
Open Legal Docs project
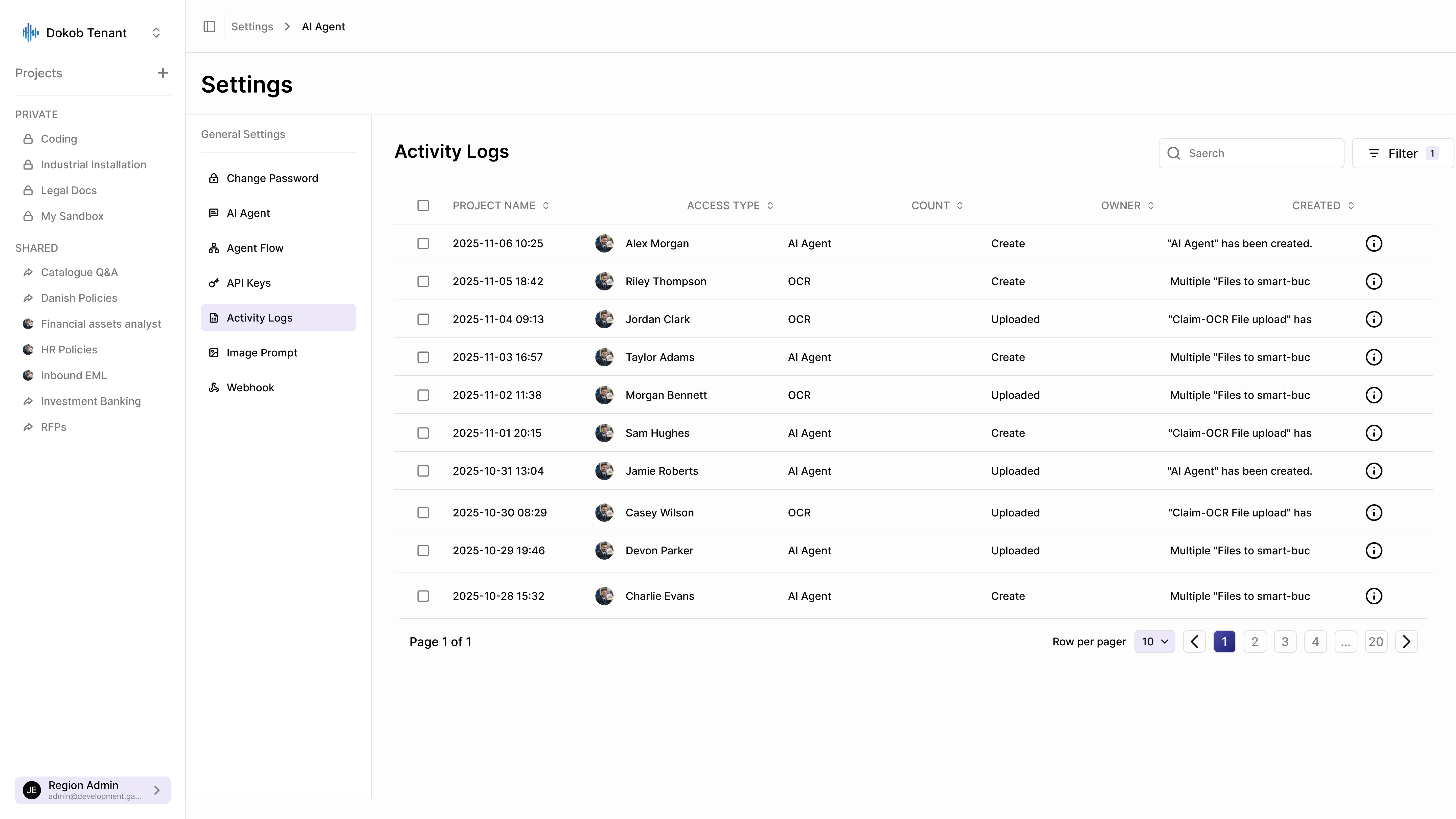pos(60,191)
